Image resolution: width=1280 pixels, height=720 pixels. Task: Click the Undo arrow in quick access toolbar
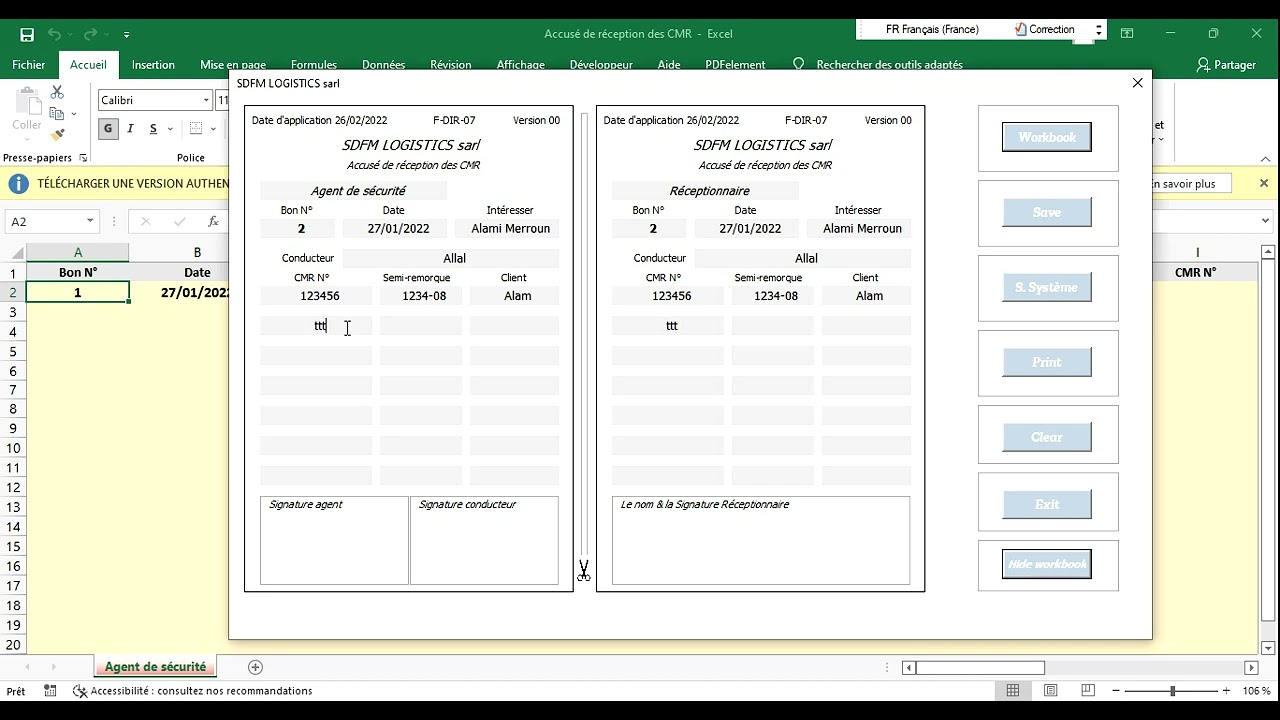pyautogui.click(x=55, y=35)
